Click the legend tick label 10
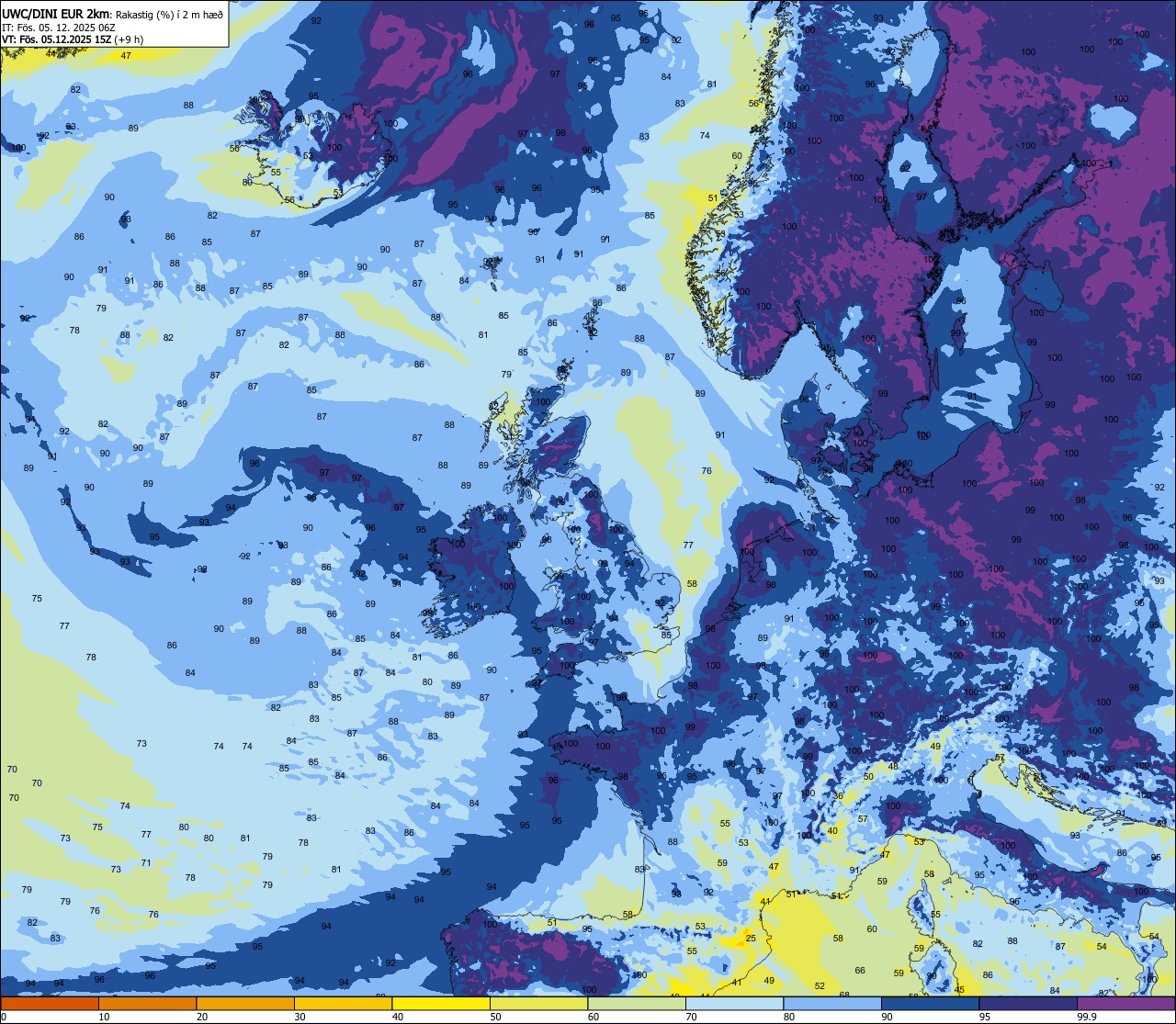The width and height of the screenshot is (1176, 1024). pos(104,1017)
